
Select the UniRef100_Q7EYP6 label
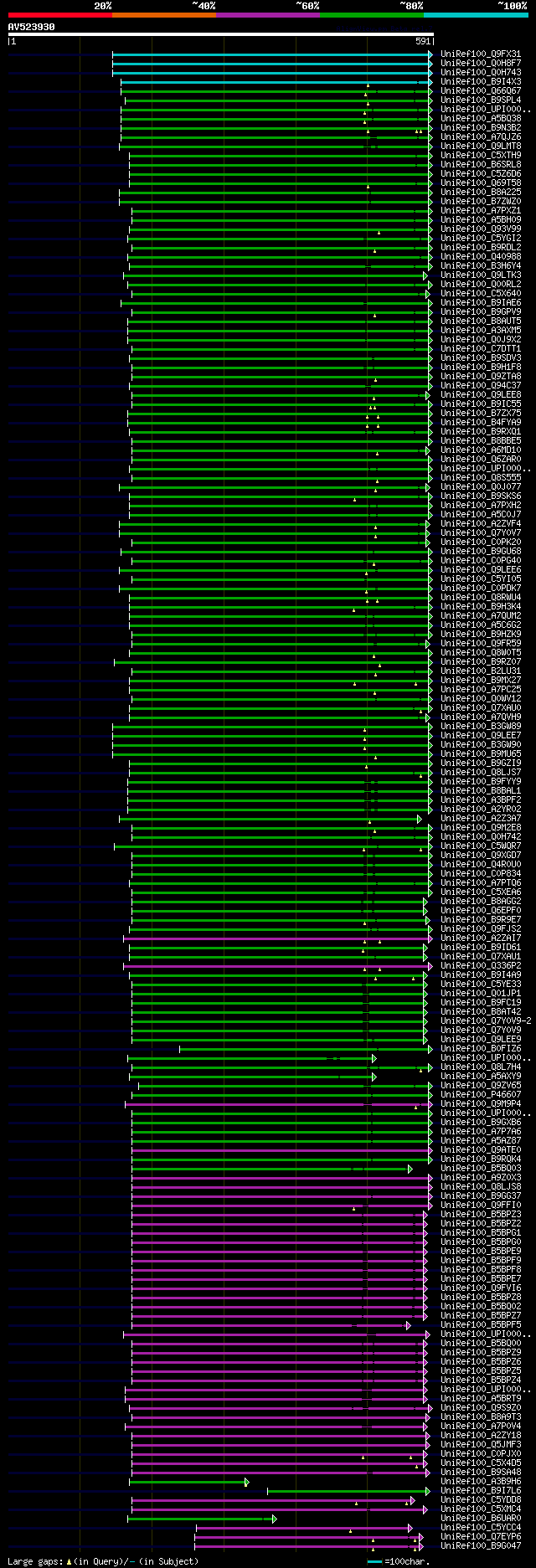(481, 1536)
